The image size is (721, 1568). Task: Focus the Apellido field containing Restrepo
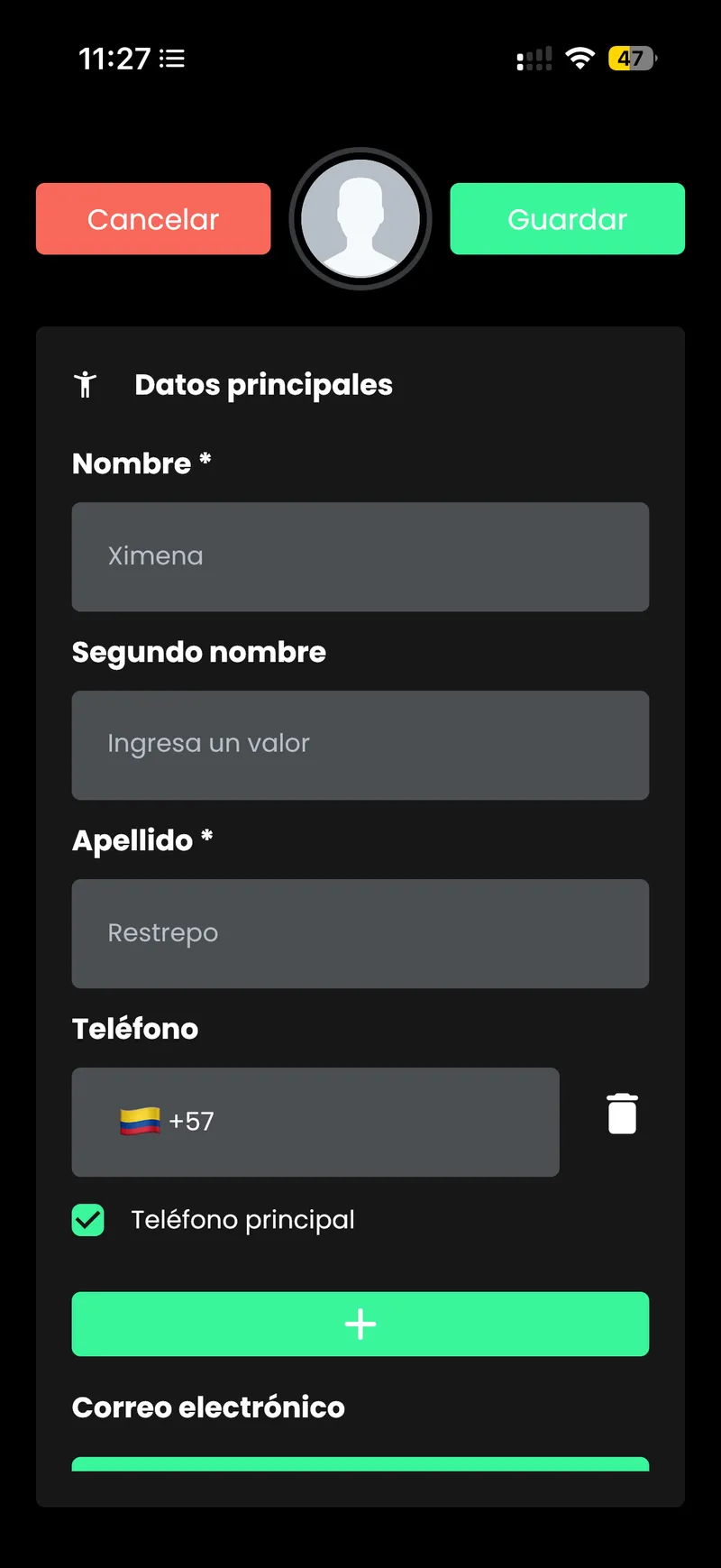tap(360, 933)
